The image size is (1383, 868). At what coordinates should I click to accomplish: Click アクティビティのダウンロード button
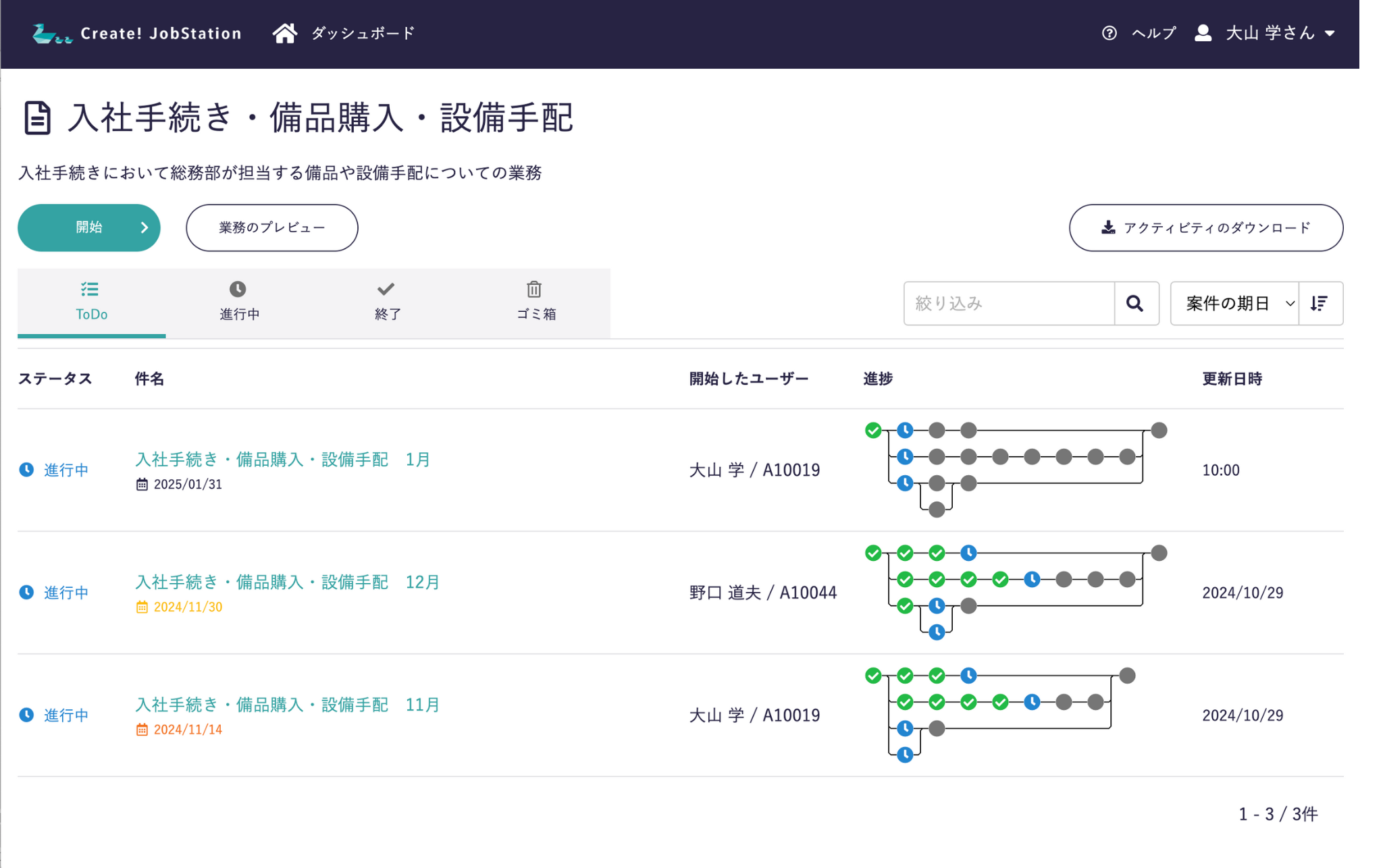point(1205,228)
